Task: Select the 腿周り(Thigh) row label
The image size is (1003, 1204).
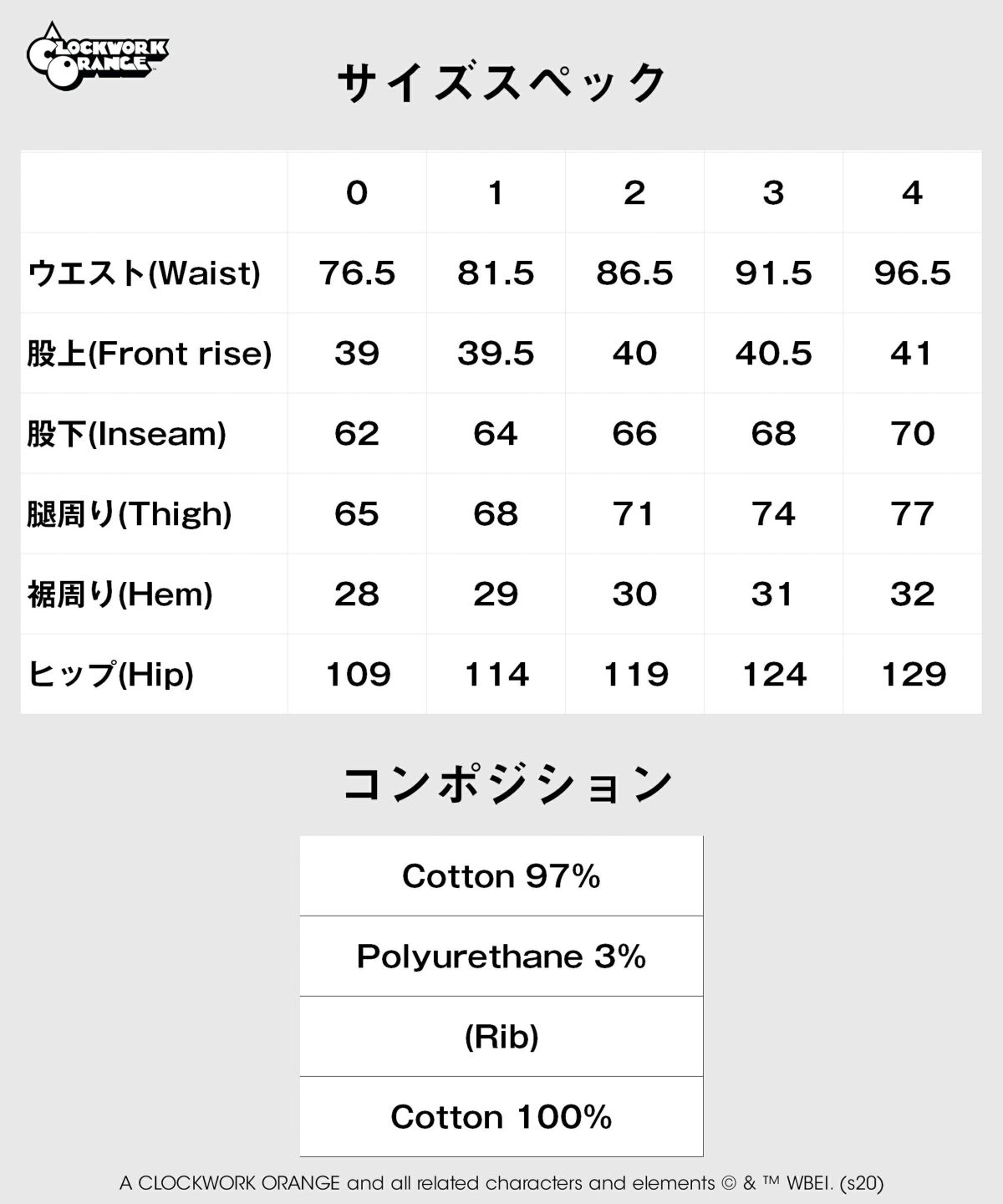Action: coord(130,514)
